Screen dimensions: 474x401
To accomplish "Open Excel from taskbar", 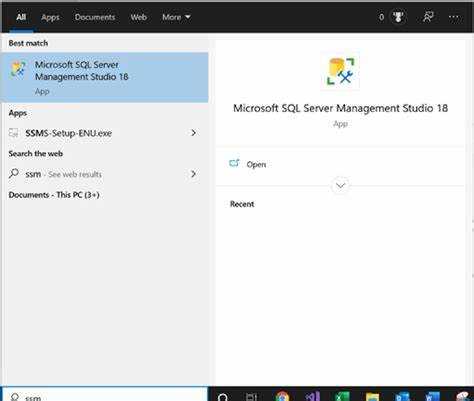I will [x=342, y=396].
